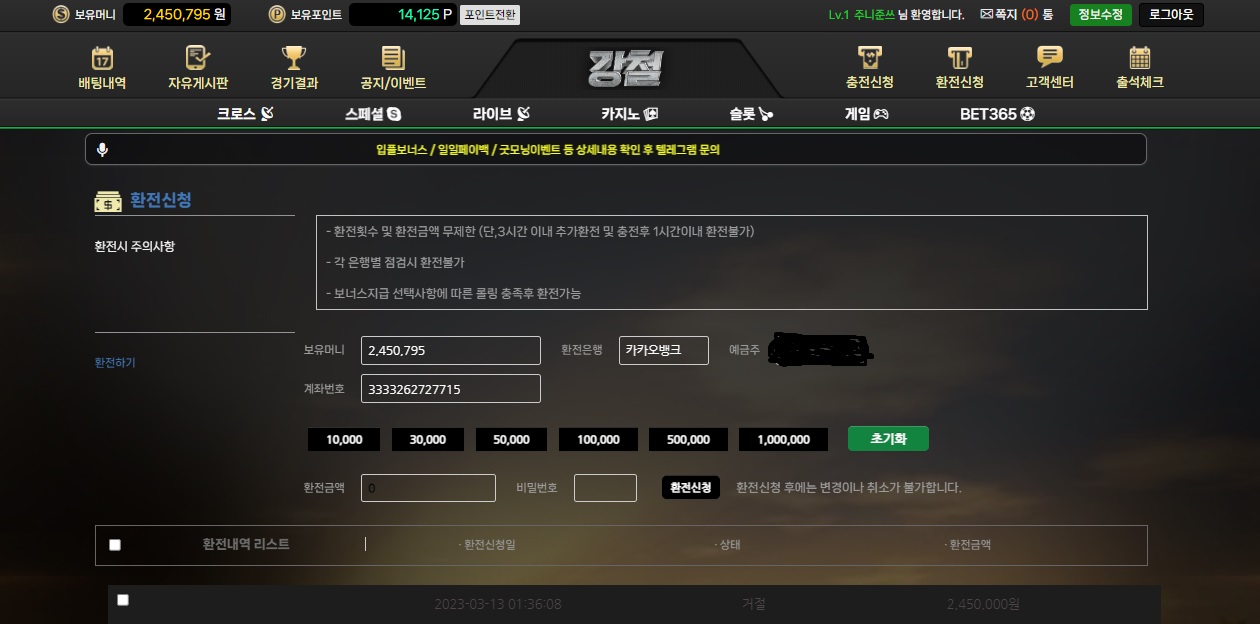
Task: Check the box for 2023-03-13 withdrawal row
Action: (x=123, y=600)
